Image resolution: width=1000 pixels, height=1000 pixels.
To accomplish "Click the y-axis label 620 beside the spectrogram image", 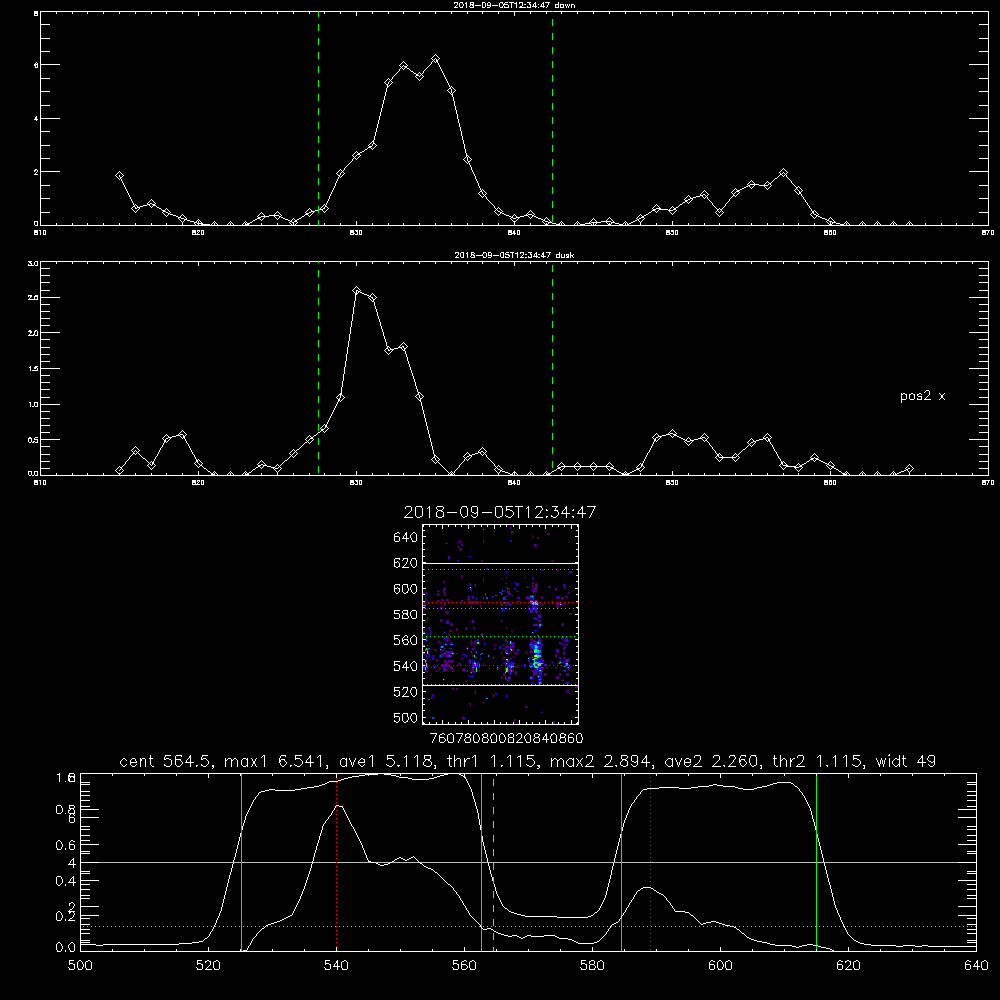I will click(x=406, y=563).
